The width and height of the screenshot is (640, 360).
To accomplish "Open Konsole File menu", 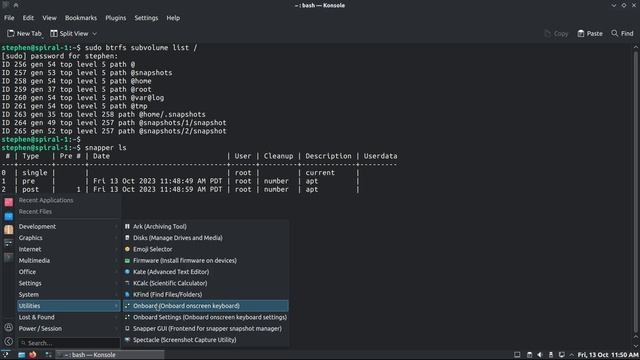I will [x=9, y=18].
